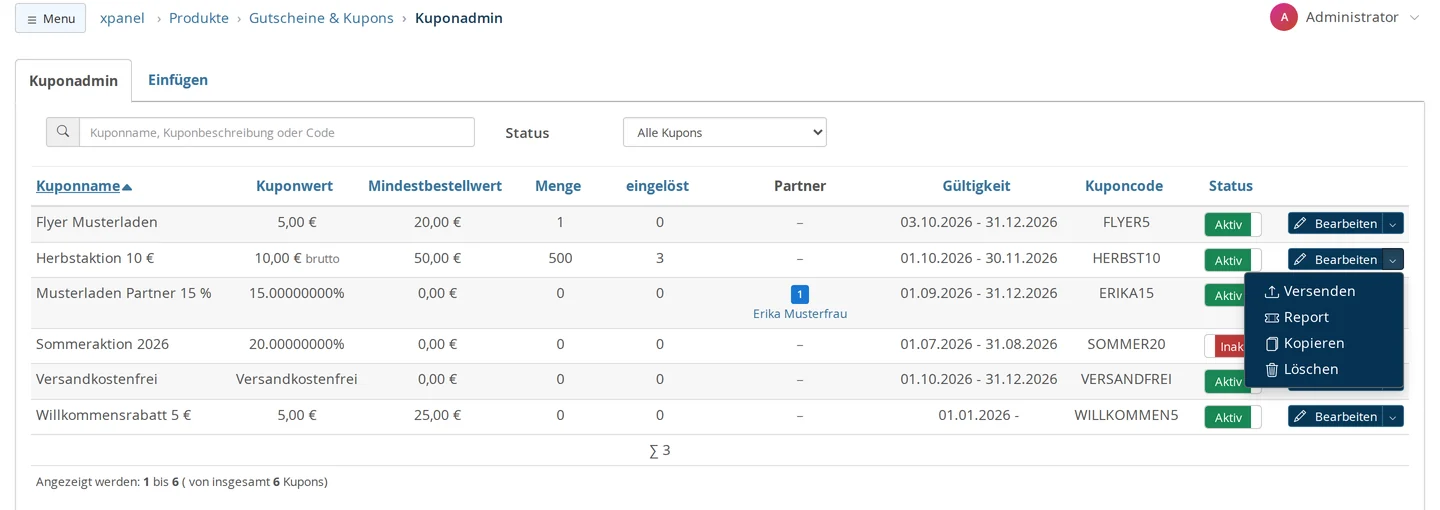Click validity 01.10.2026 - 30.11.2026
Screen dimensions: 1440x510
pos(978,258)
